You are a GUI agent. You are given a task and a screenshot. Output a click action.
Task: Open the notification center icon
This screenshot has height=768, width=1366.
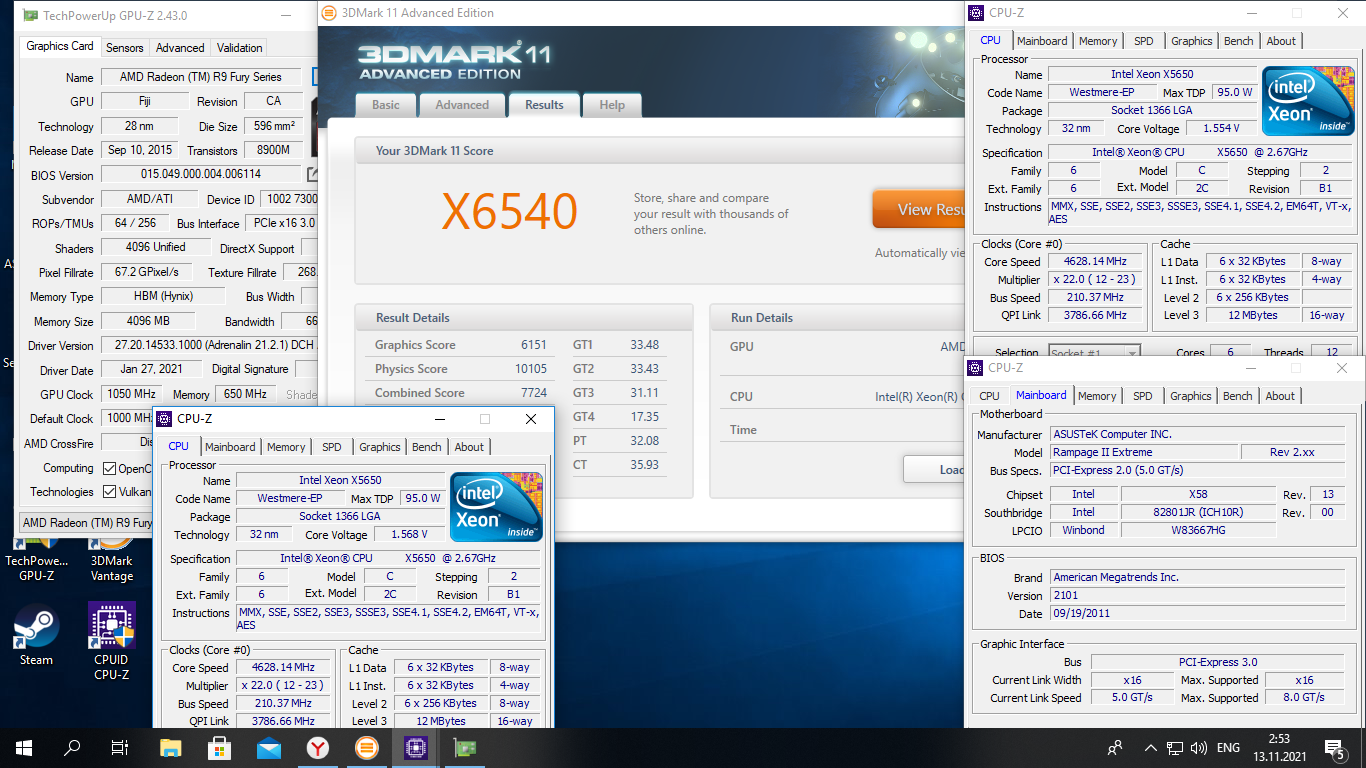(x=1335, y=748)
